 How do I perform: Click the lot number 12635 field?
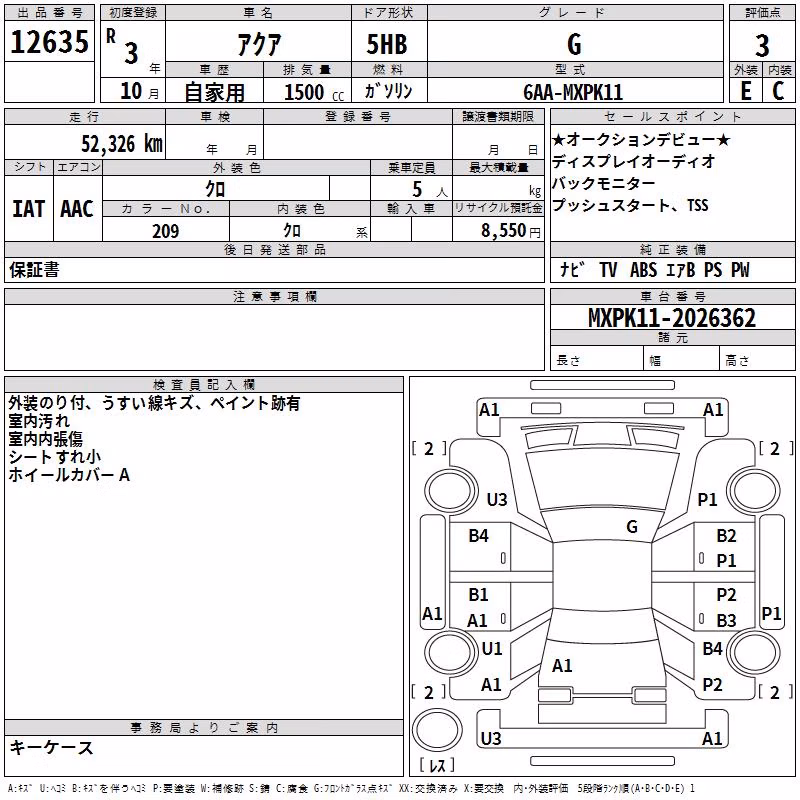coord(49,41)
